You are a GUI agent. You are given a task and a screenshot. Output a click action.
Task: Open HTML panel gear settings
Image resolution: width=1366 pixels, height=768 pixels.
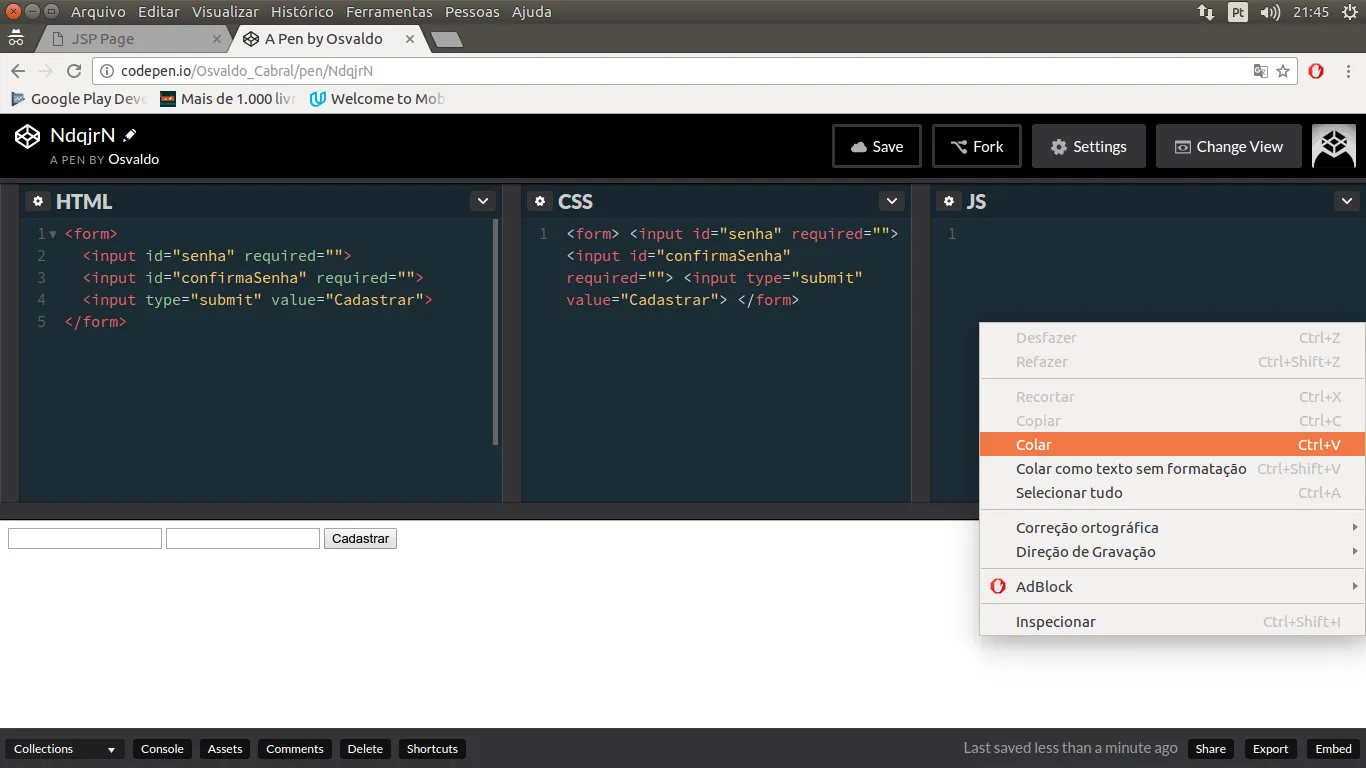click(x=38, y=201)
